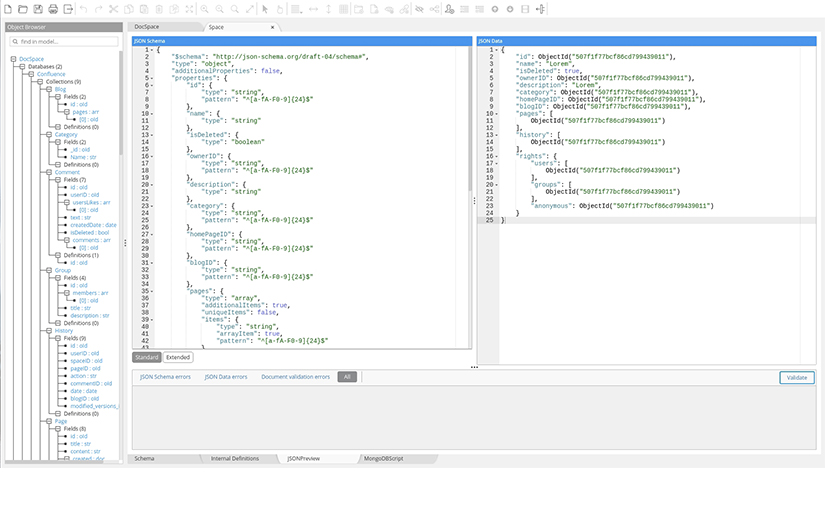Collapse the Category collection node
The image size is (825, 525).
[49, 135]
